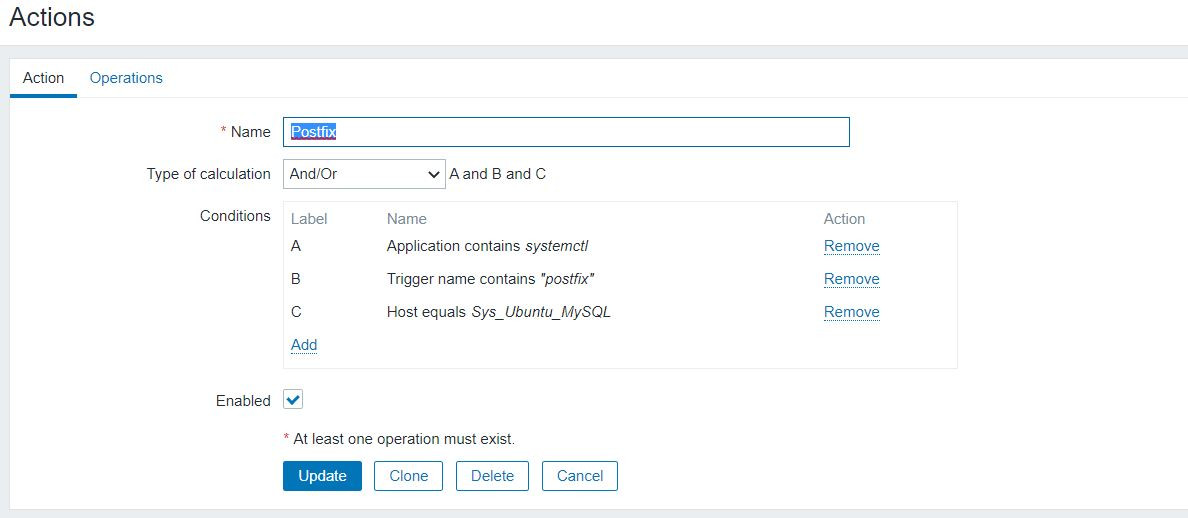Viewport: 1188px width, 518px height.
Task: Clone this action with the Clone button
Action: (x=408, y=476)
